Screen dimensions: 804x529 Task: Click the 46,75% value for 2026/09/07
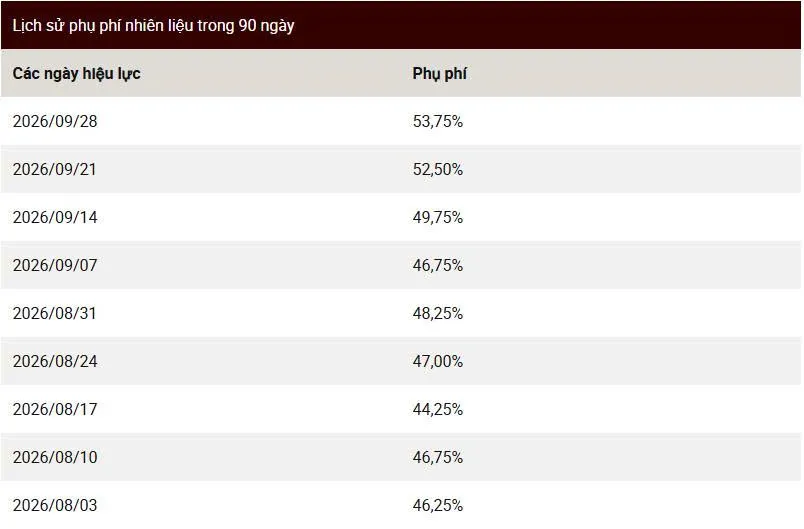click(x=438, y=266)
